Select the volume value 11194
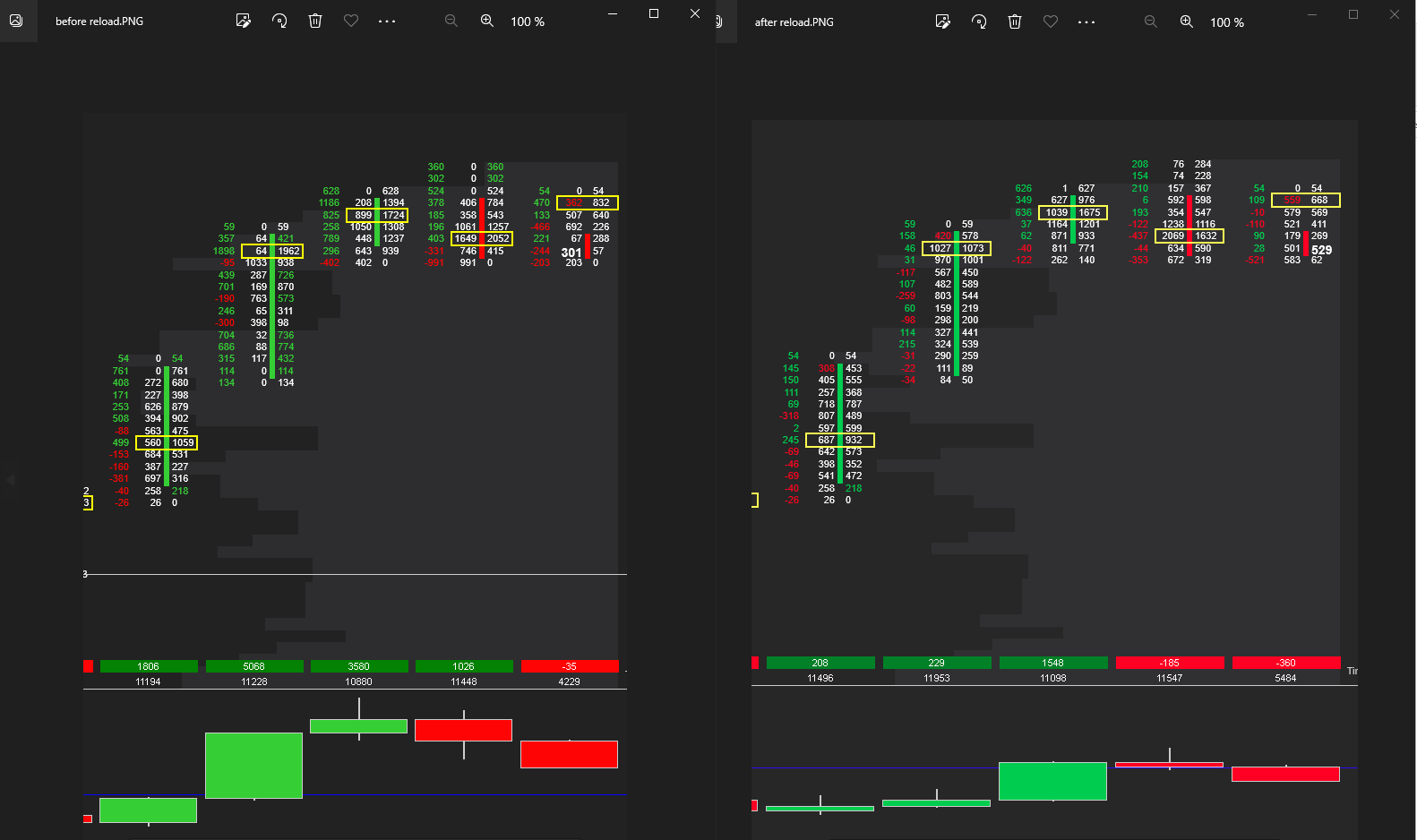 [x=149, y=681]
